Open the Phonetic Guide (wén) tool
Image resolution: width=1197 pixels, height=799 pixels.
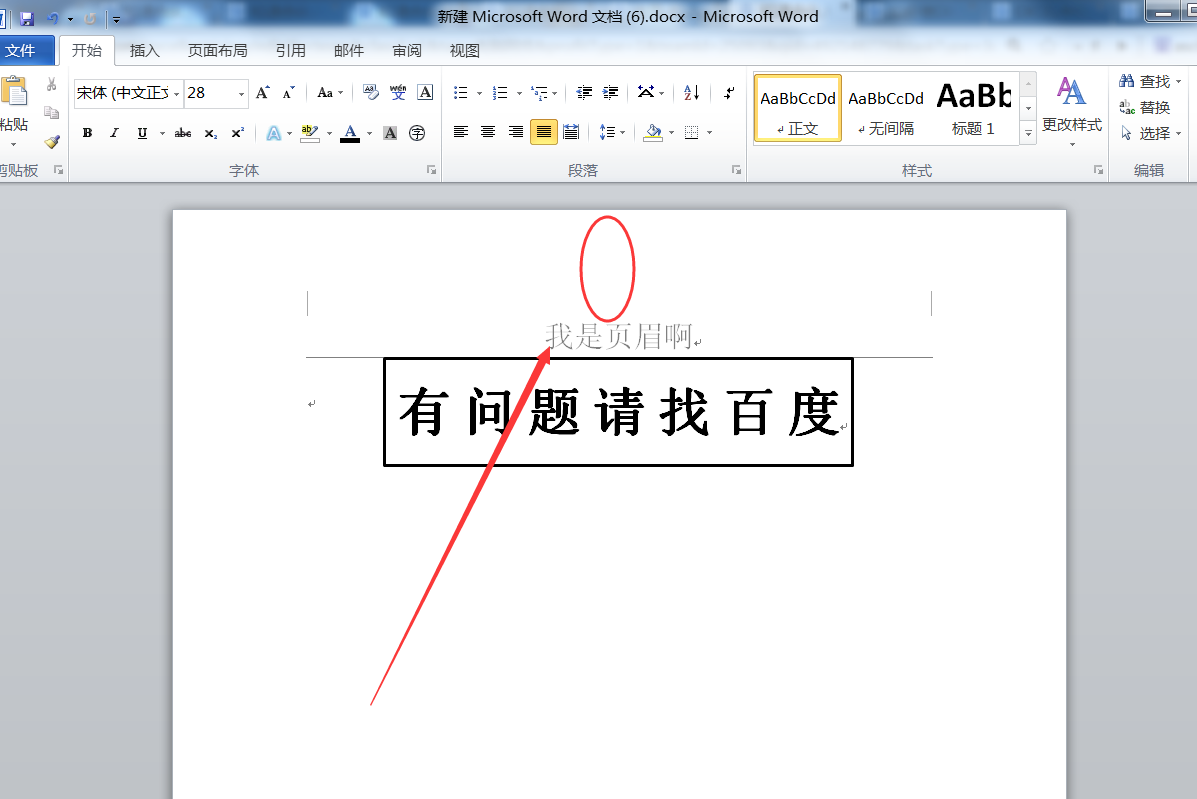pyautogui.click(x=398, y=93)
